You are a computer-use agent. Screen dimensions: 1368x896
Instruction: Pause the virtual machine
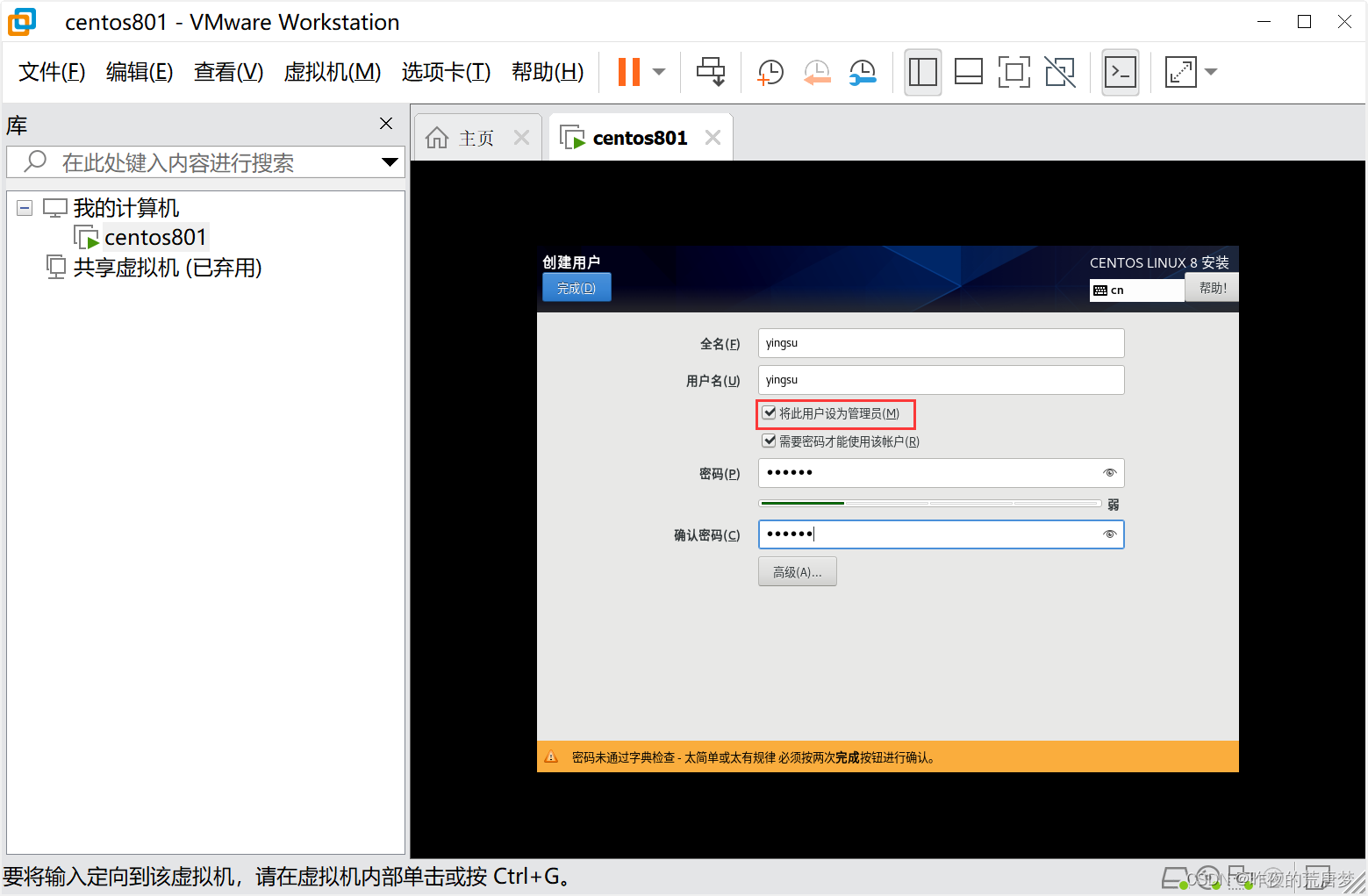629,72
